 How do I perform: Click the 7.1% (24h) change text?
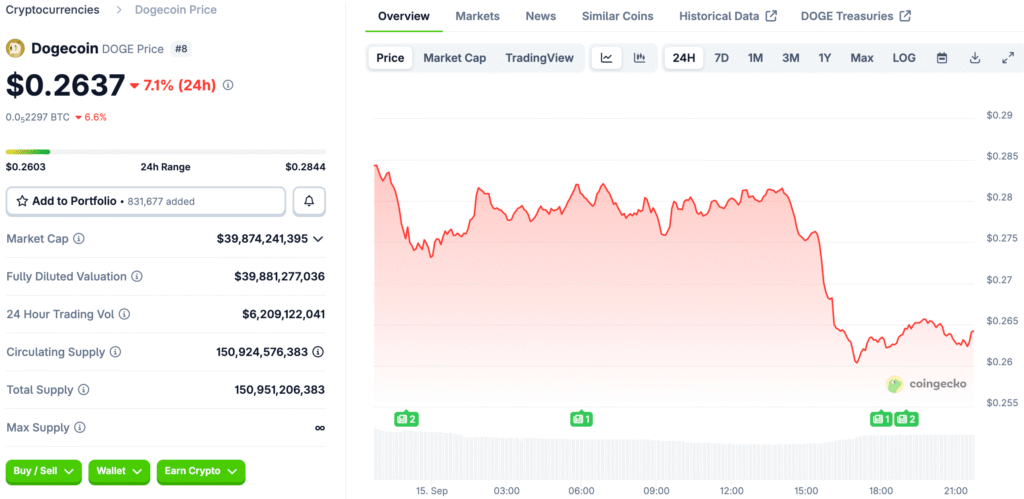180,85
